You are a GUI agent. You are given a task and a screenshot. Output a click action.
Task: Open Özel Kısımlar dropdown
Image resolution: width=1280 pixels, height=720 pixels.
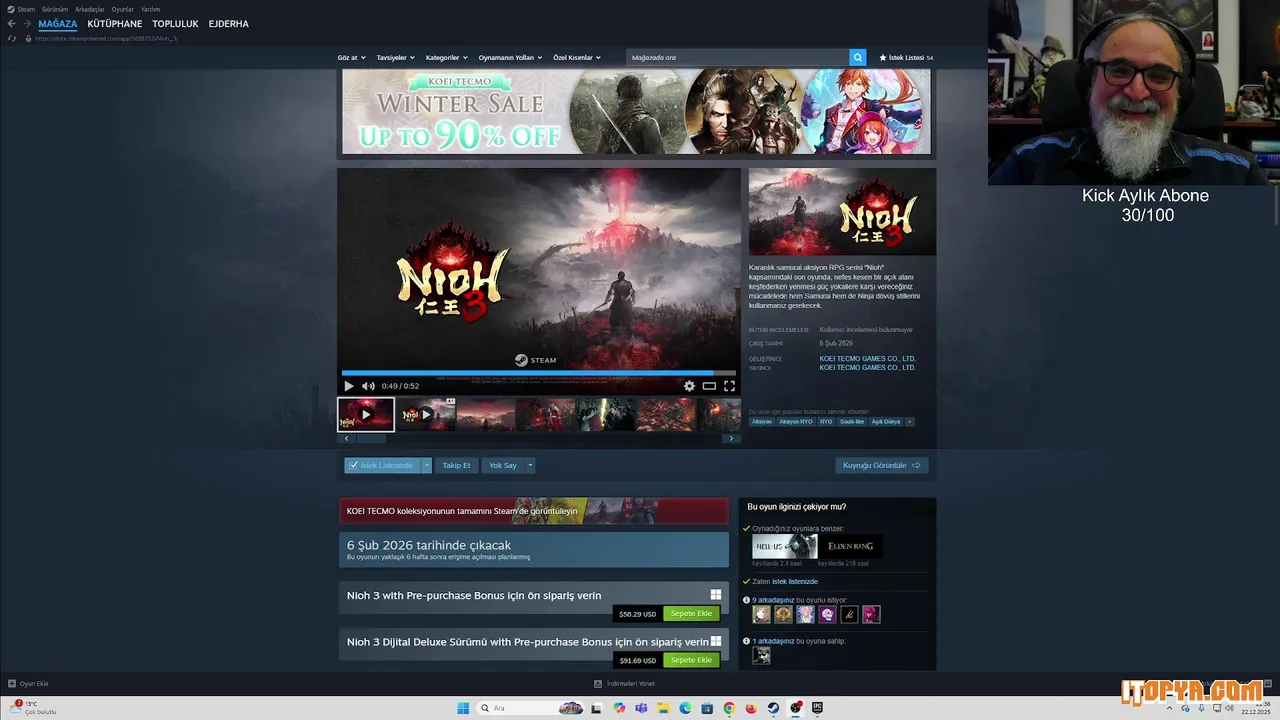coord(577,57)
